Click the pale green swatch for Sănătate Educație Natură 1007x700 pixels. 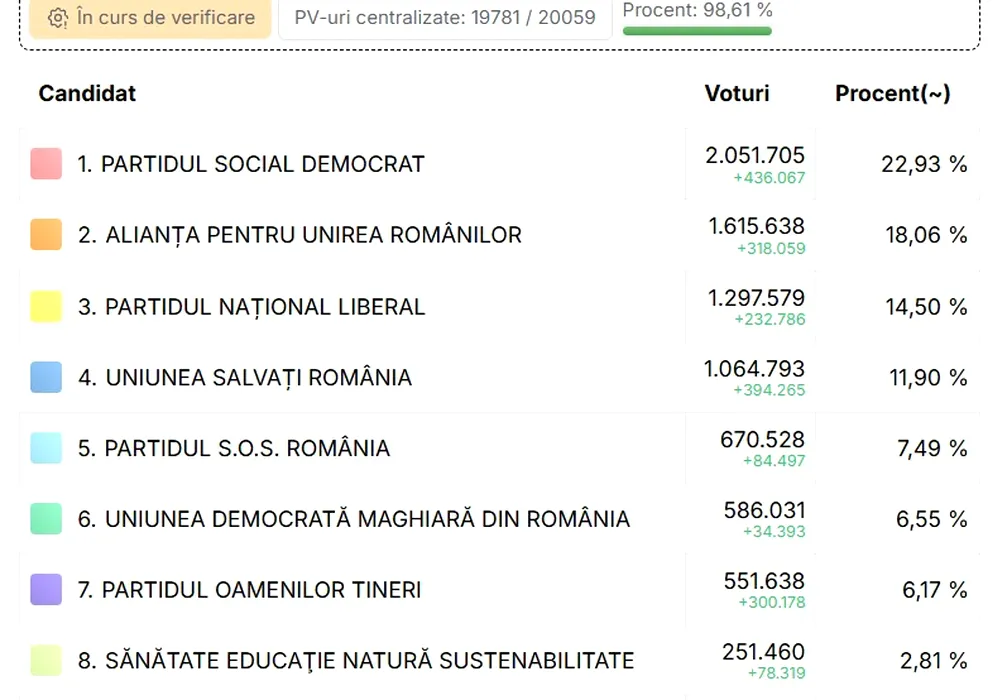click(x=46, y=660)
